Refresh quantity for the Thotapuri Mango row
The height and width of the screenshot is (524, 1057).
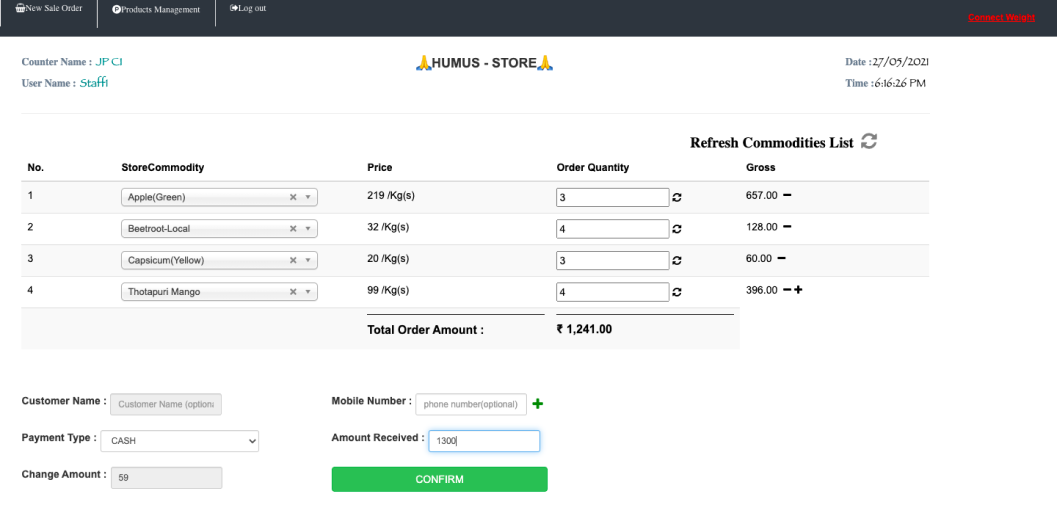pyautogui.click(x=678, y=293)
